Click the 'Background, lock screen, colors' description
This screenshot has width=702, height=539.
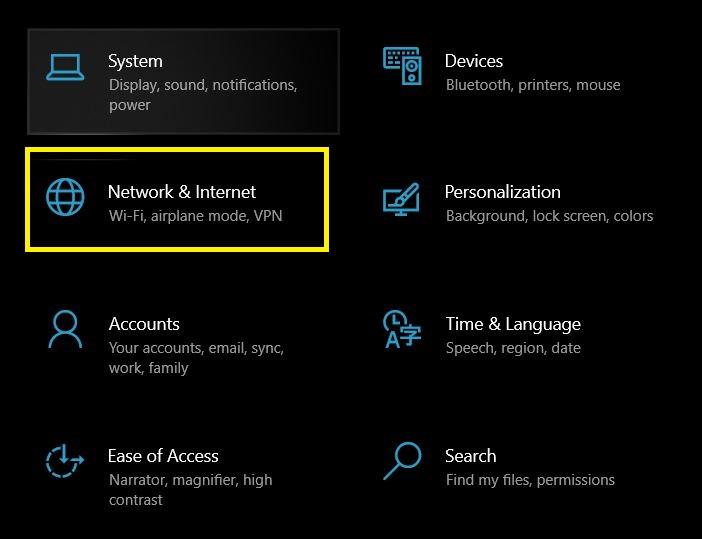(x=549, y=216)
